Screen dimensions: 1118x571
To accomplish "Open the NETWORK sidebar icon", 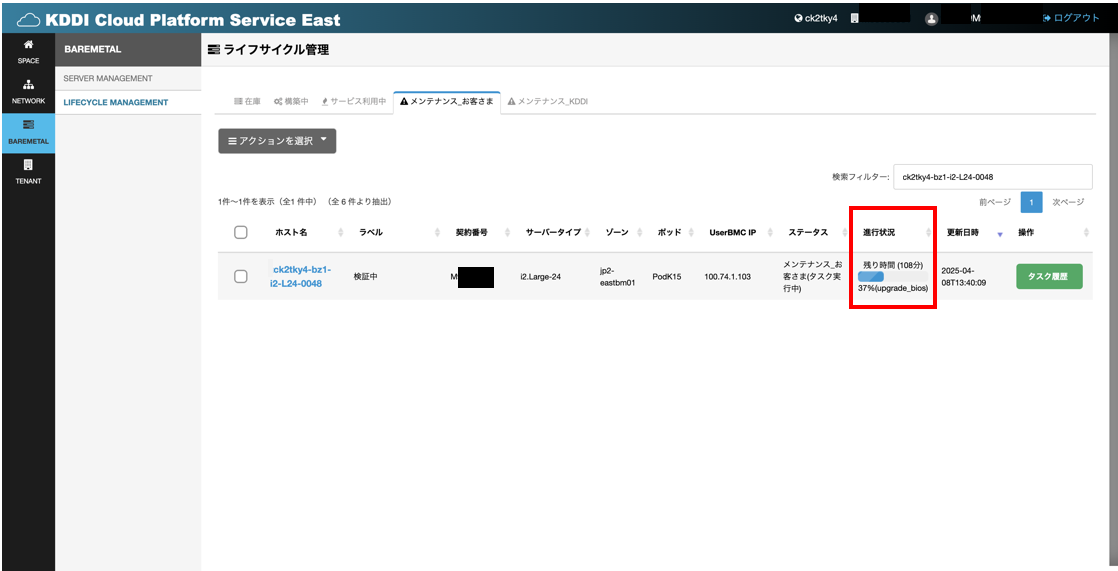I will coord(29,85).
